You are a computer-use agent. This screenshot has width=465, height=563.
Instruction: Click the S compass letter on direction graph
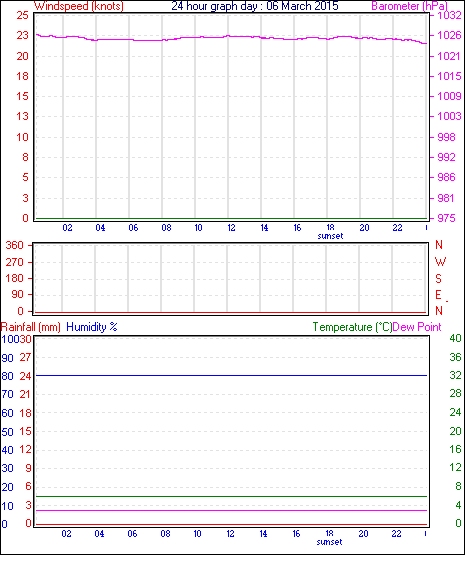coord(438,278)
